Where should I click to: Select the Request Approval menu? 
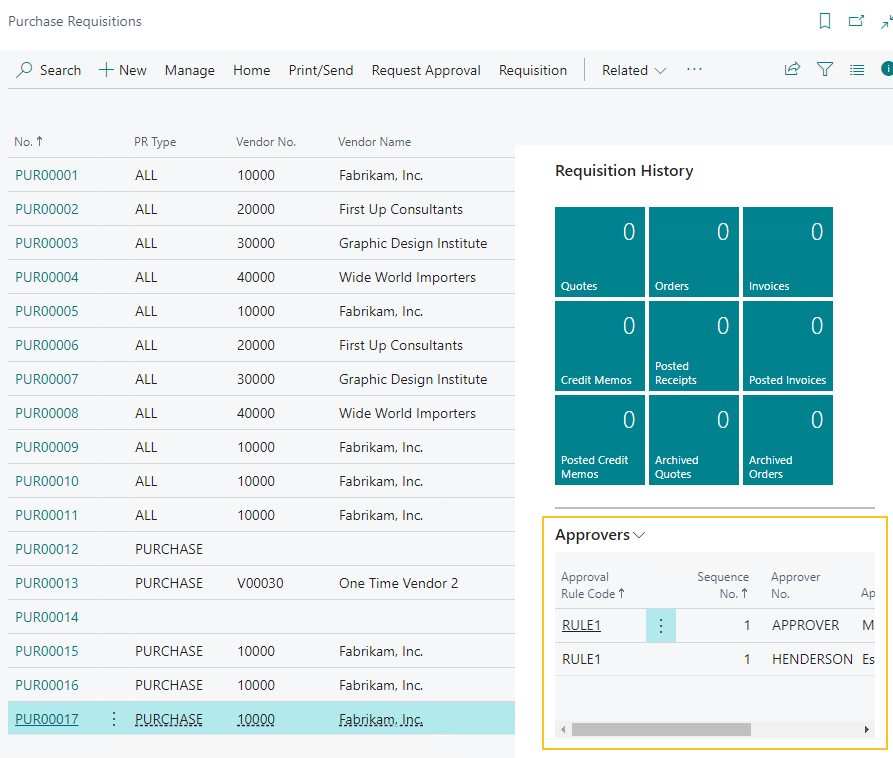pyautogui.click(x=425, y=70)
